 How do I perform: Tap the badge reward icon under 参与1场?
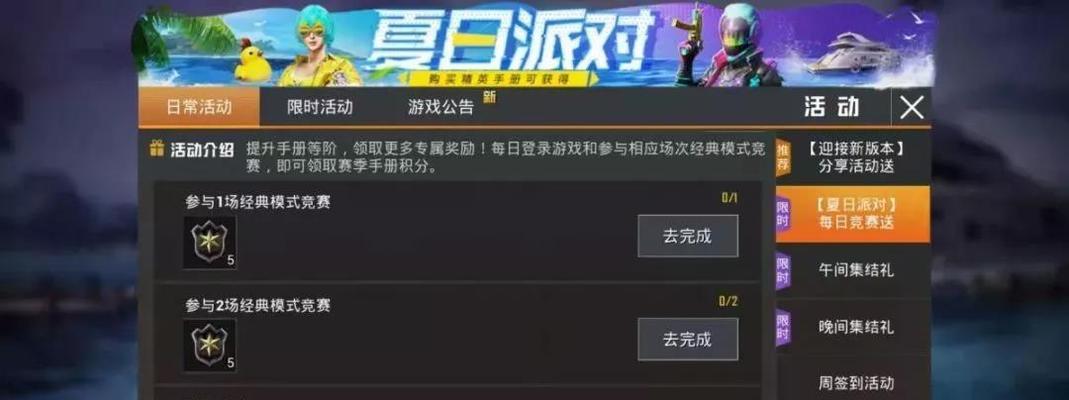tap(209, 243)
